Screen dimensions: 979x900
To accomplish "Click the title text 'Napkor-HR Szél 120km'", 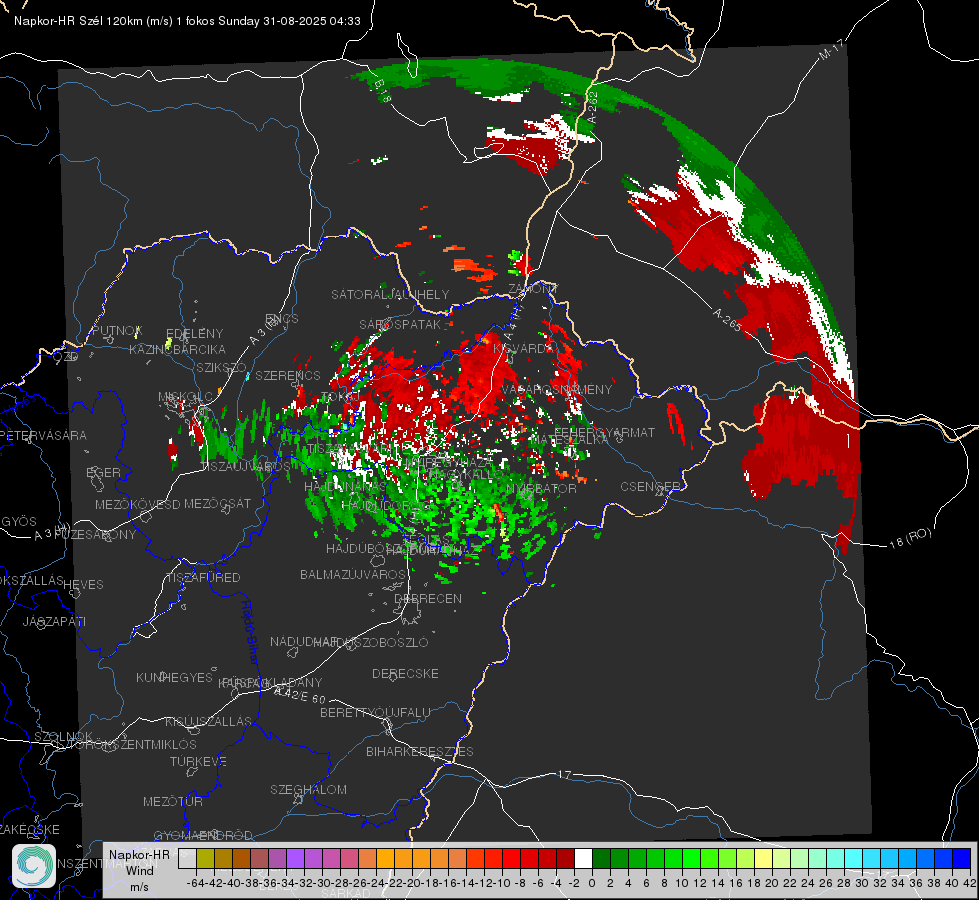I will (x=79, y=21).
